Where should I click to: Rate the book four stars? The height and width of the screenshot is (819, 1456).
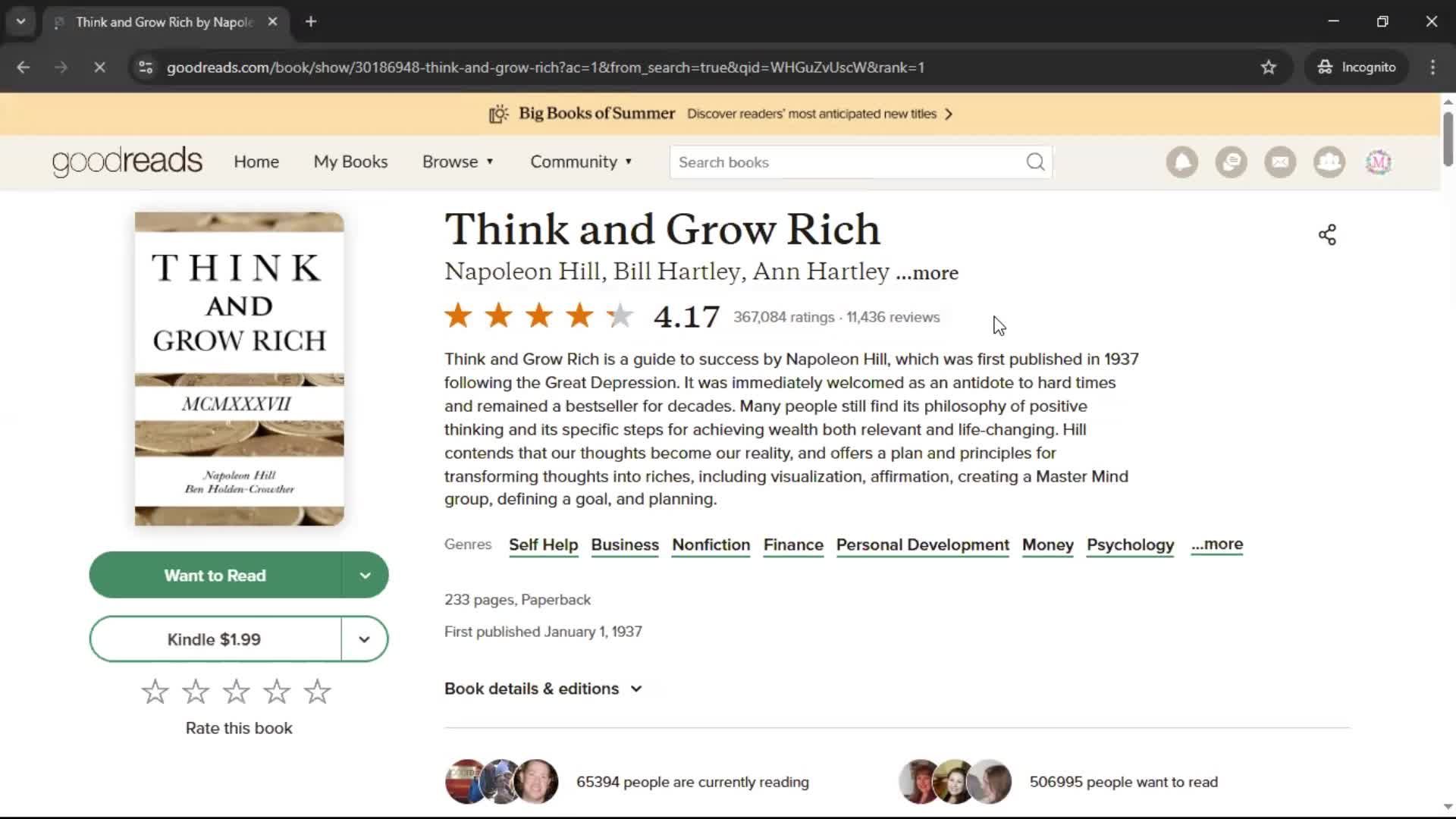pos(277,692)
